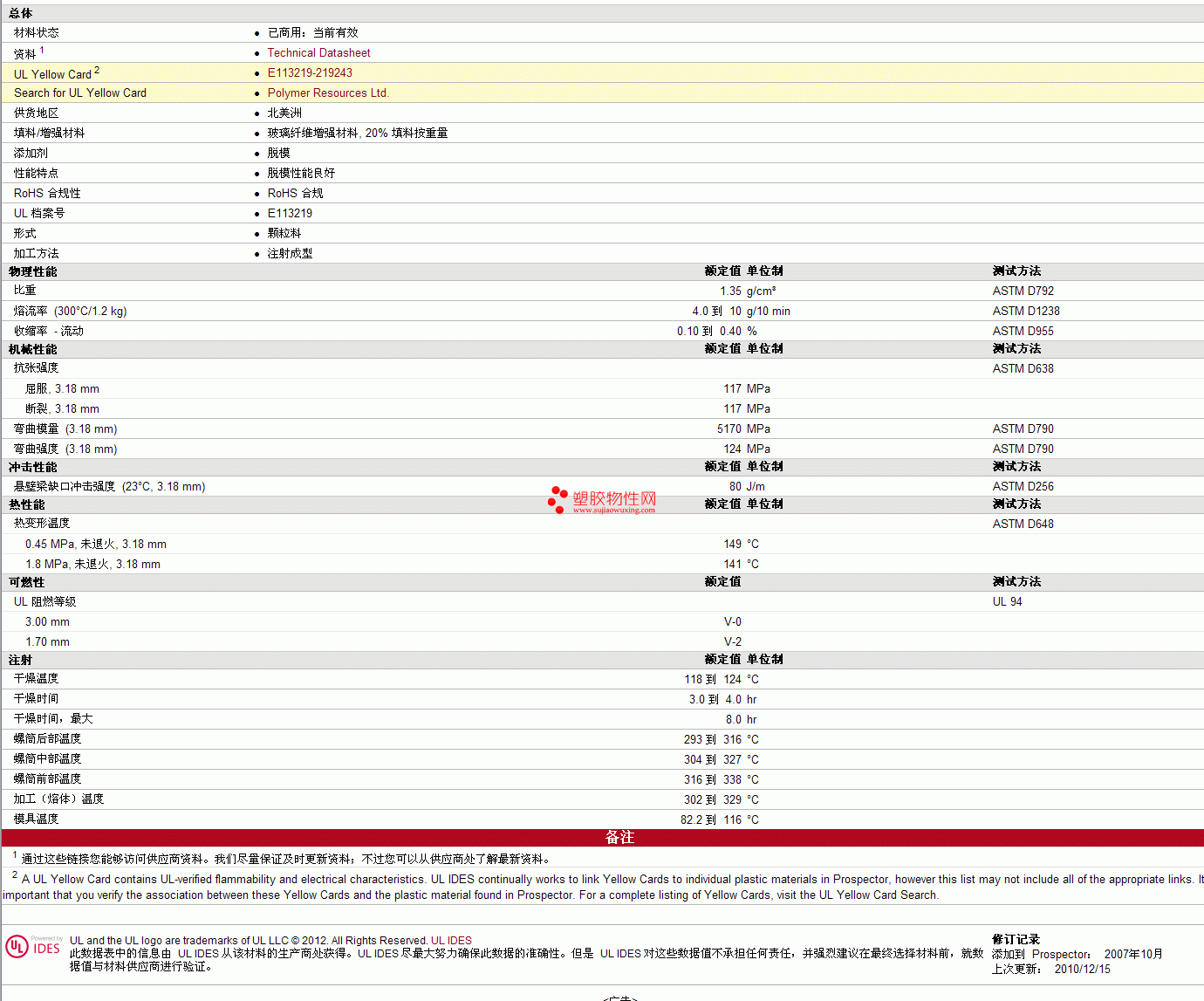Viewport: 1204px width, 1001px height.
Task: Click the 124 MPa flexural strength value
Action: (x=747, y=449)
